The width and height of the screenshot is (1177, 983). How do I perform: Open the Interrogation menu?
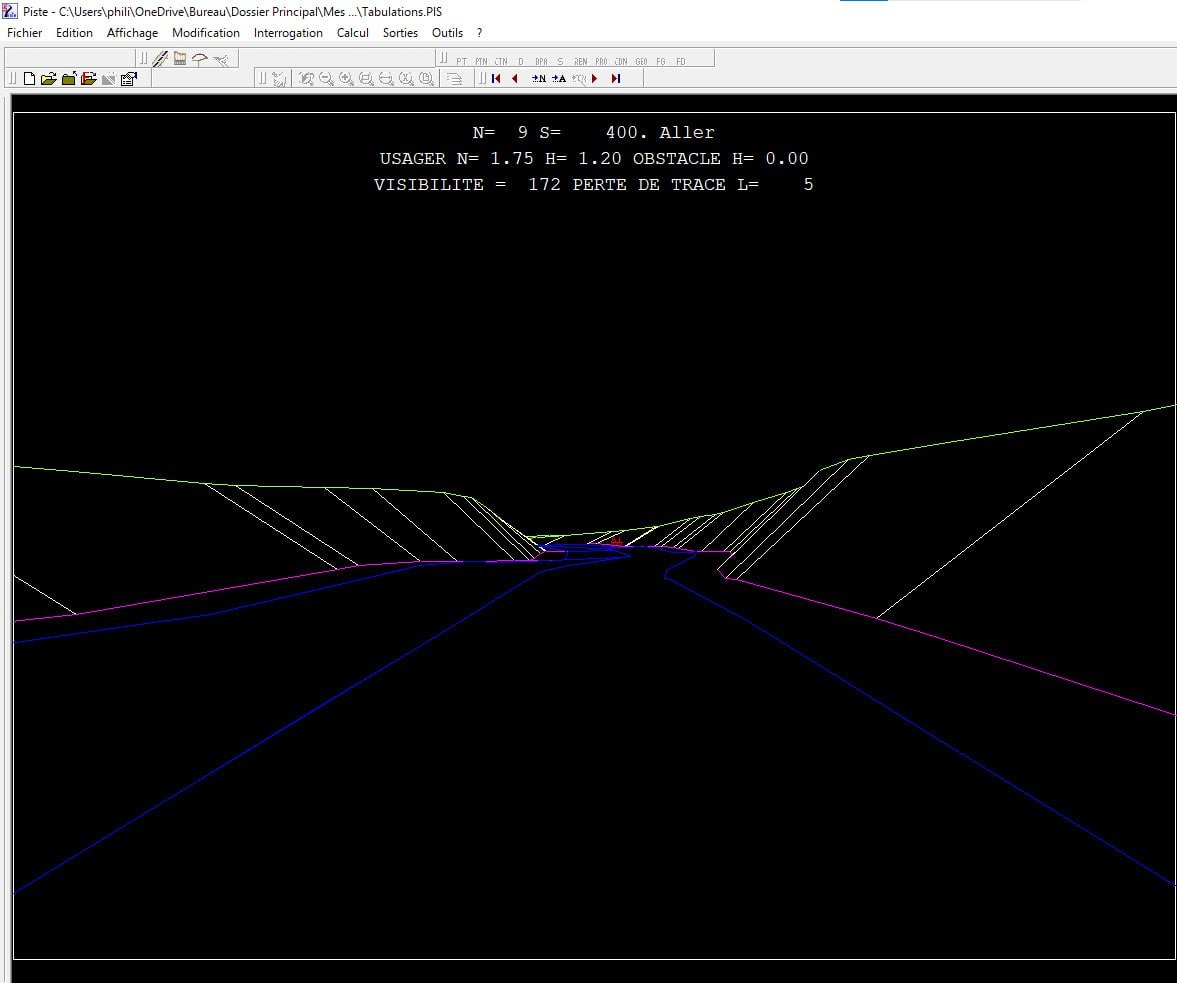click(x=288, y=33)
